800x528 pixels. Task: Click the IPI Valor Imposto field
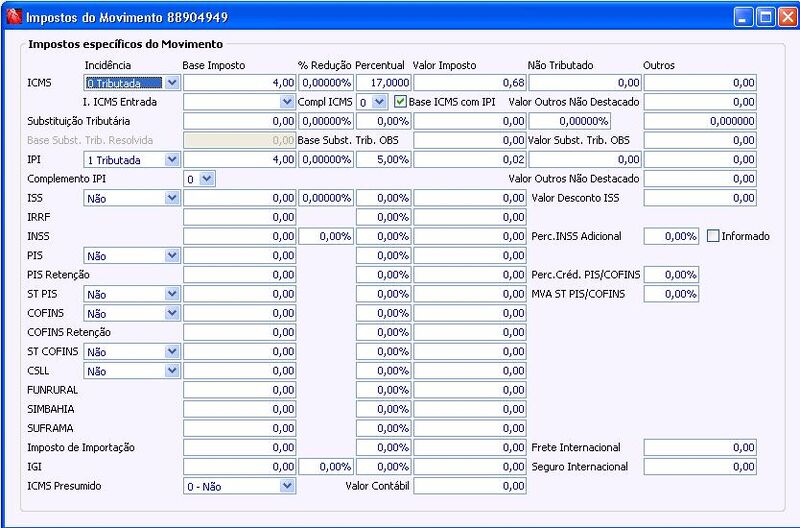(470, 160)
